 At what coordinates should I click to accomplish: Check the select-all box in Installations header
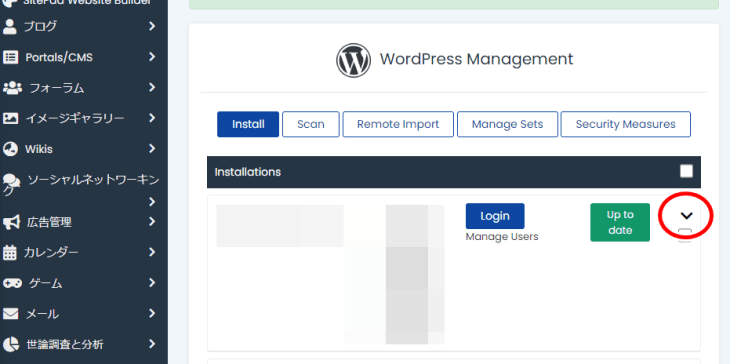click(x=686, y=171)
